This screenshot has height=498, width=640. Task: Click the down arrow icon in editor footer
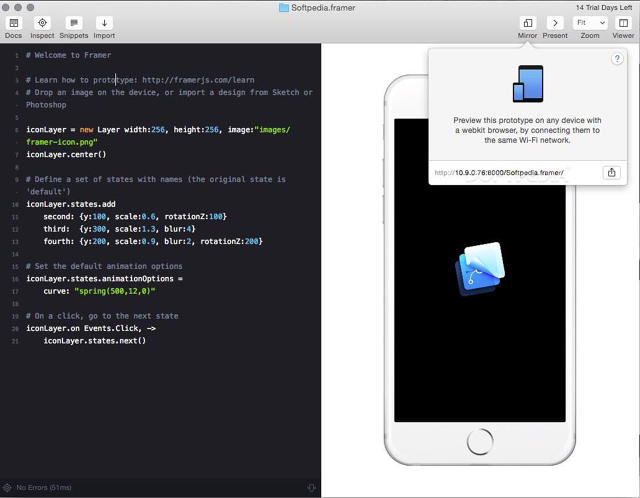311,487
